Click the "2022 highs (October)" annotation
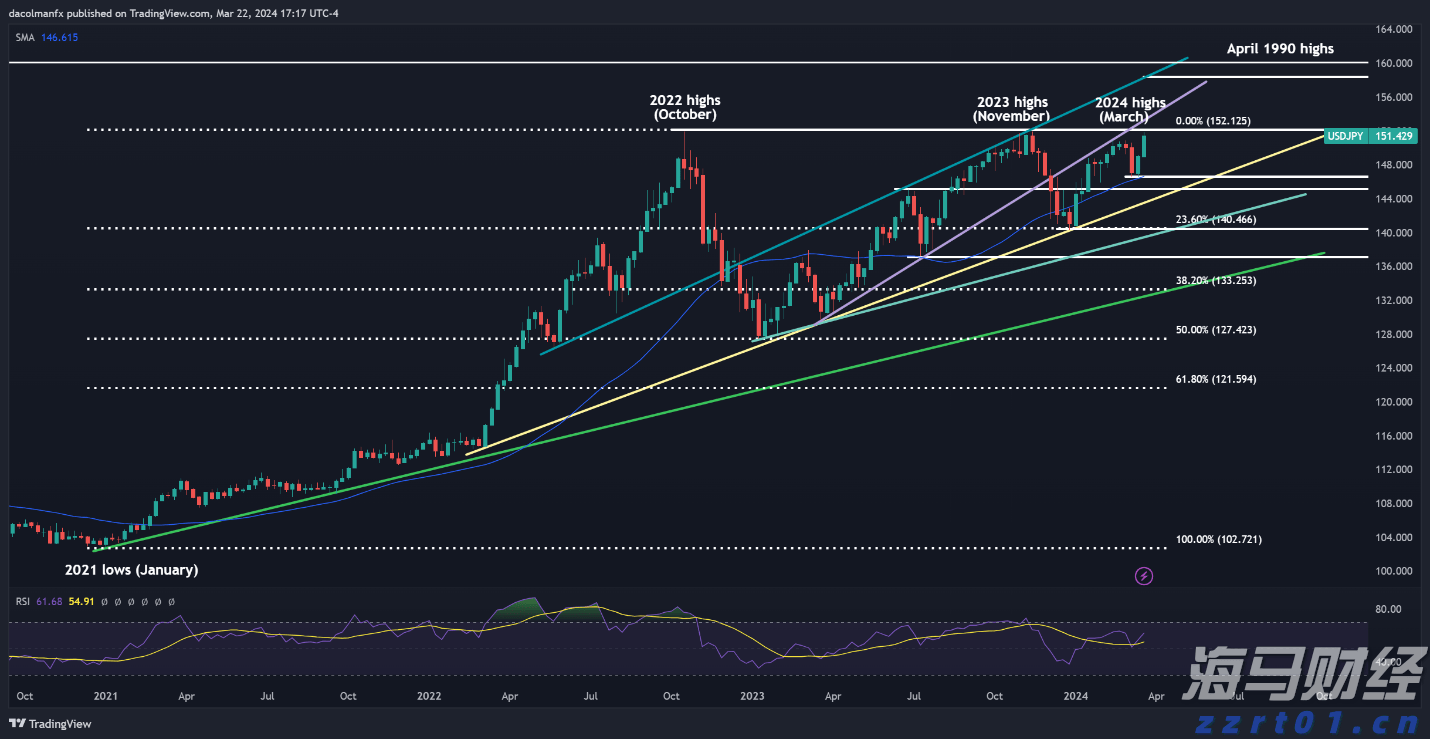This screenshot has height=739, width=1430. coord(684,107)
